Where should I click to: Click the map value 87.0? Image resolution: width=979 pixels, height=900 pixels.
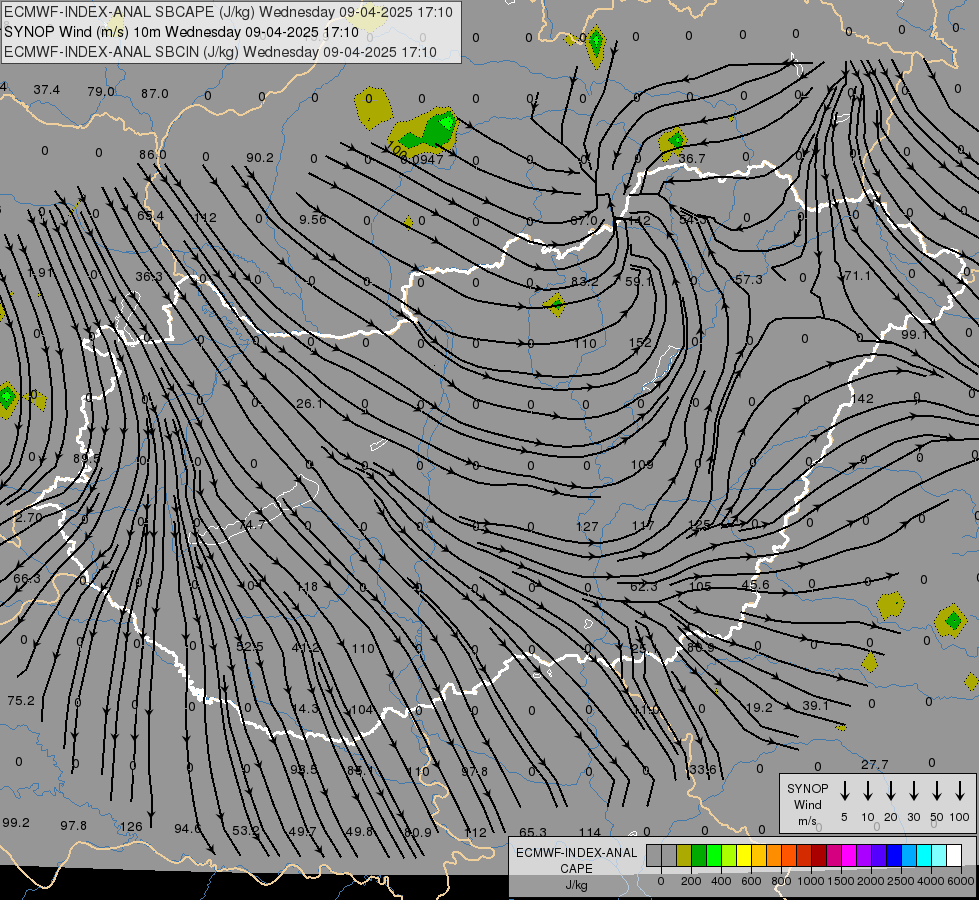[x=154, y=94]
